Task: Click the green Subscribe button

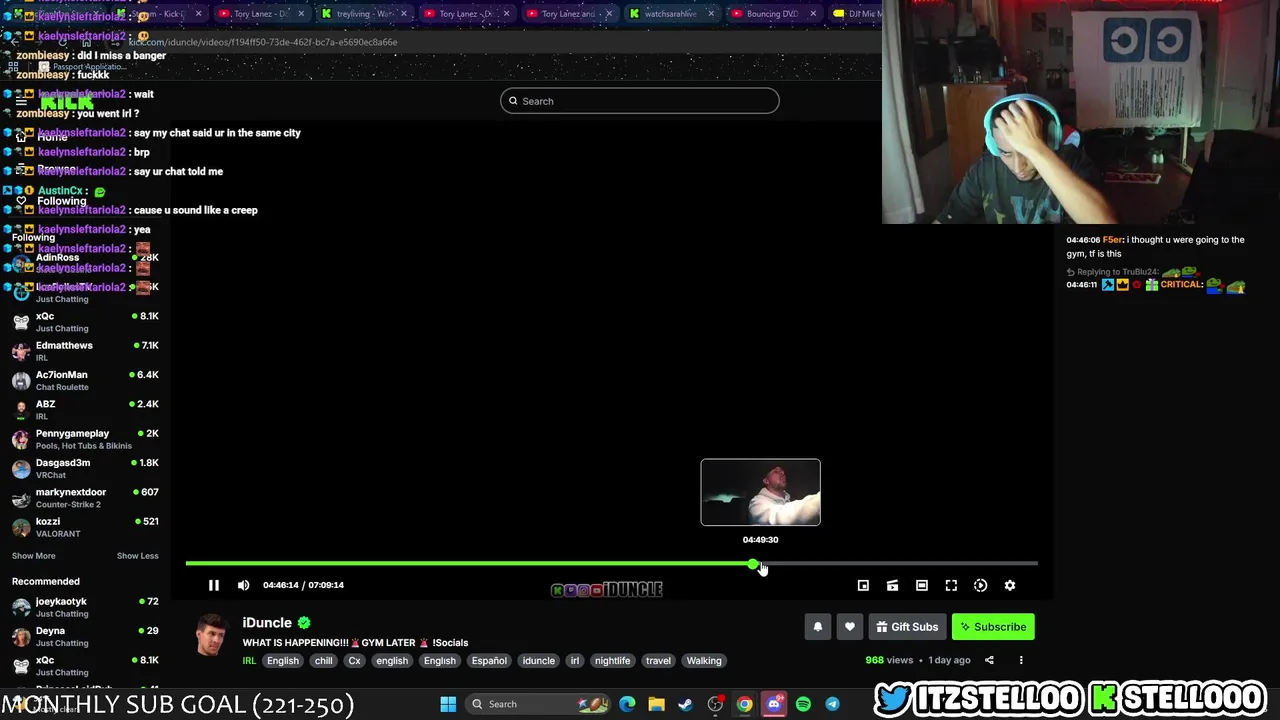Action: tap(993, 627)
